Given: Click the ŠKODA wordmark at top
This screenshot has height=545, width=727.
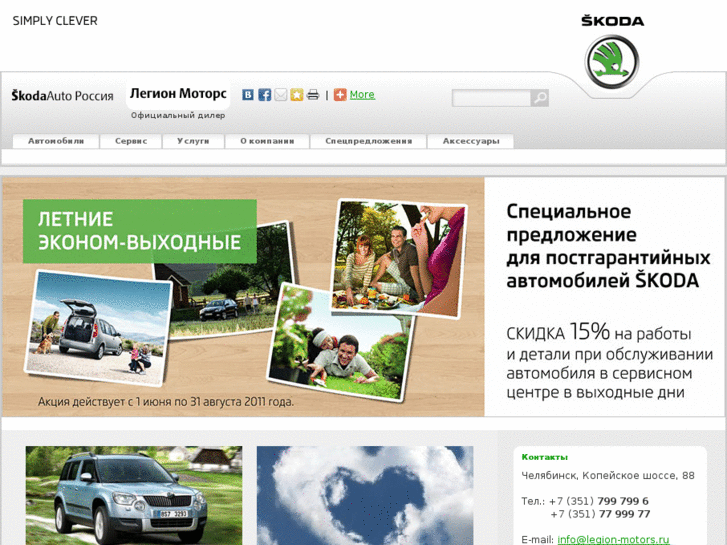Looking at the screenshot, I should [x=612, y=21].
